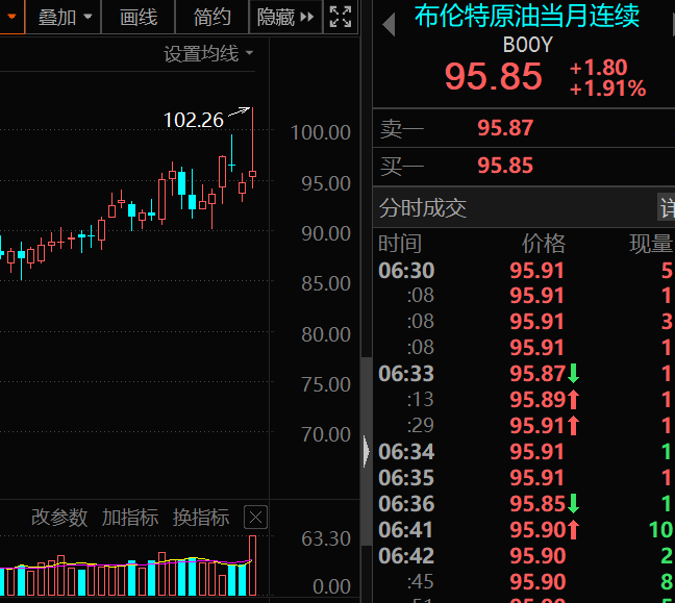Click 加指标 to add indicator
This screenshot has width=675, height=604.
tap(130, 517)
